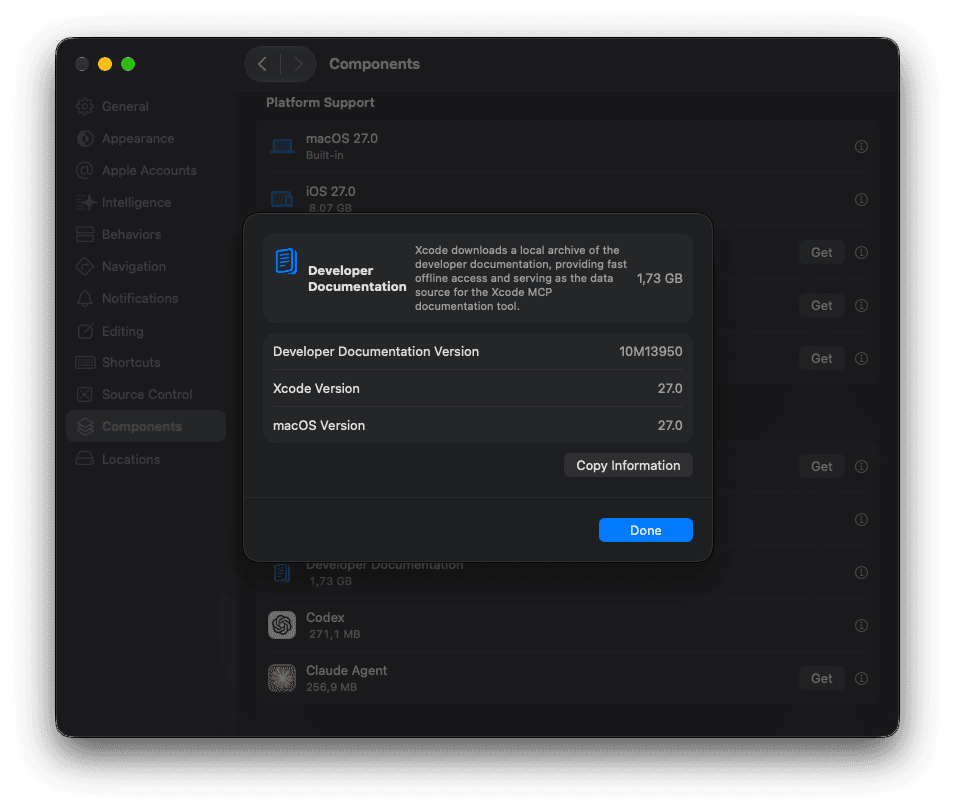
Task: Click the macOS Version row label
Action: (319, 426)
